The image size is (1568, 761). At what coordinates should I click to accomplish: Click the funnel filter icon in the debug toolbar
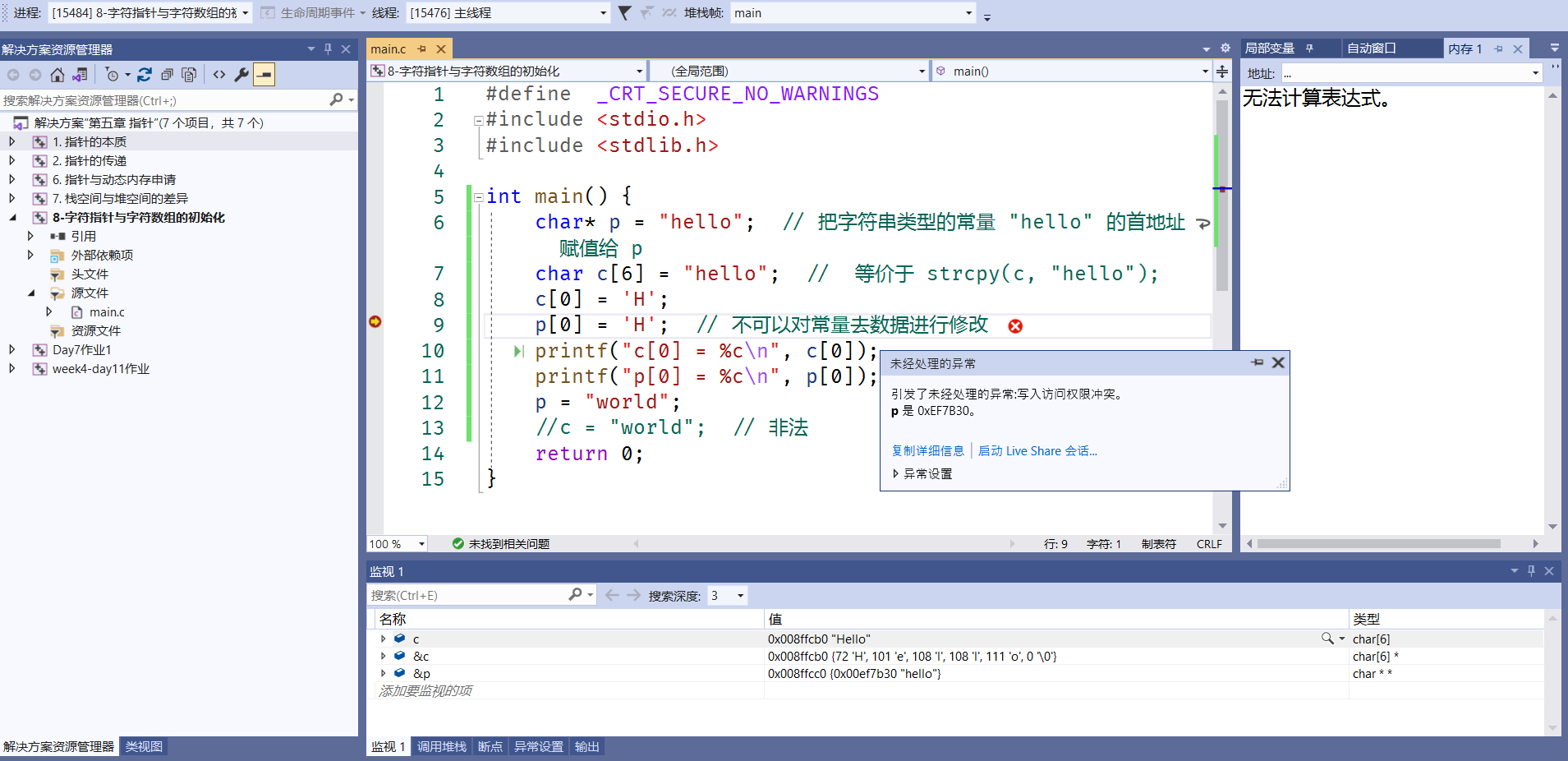click(x=625, y=12)
